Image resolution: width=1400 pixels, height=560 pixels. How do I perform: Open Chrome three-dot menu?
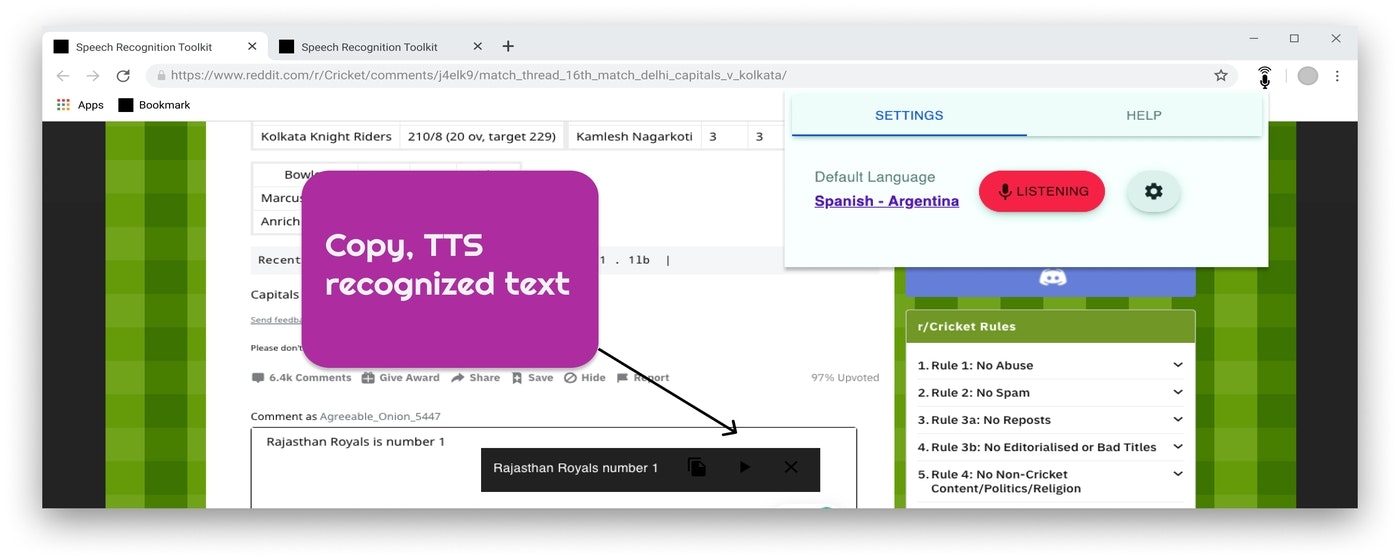click(x=1337, y=76)
